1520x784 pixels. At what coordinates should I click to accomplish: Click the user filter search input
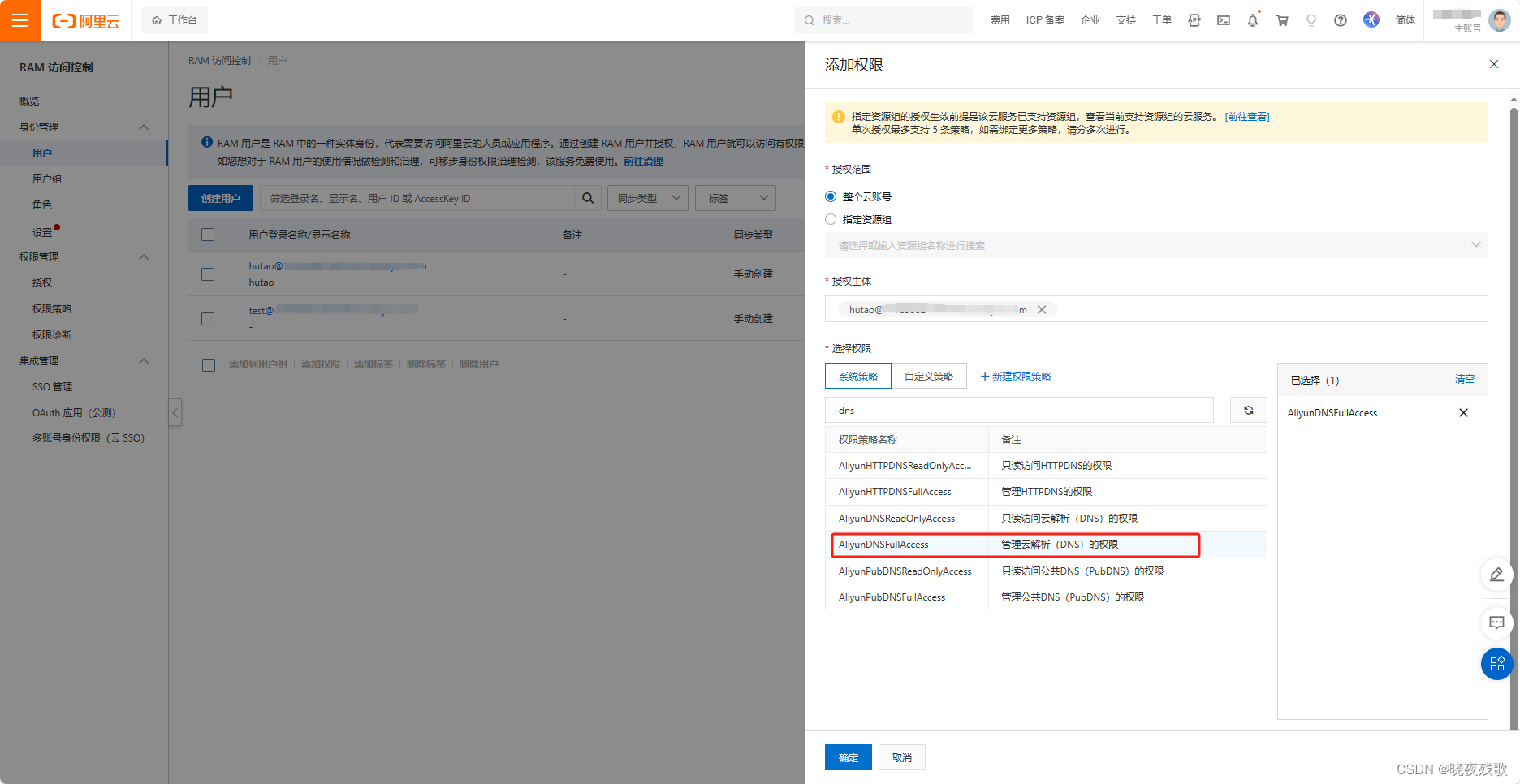(417, 198)
